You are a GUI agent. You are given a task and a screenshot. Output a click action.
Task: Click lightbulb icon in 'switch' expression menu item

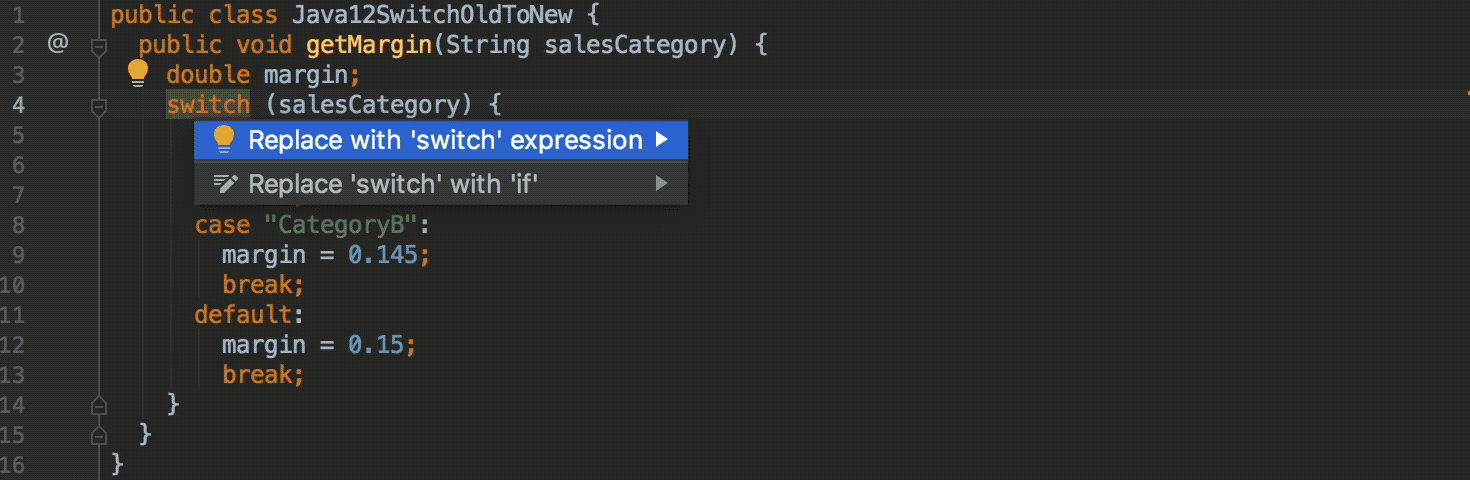coord(224,140)
